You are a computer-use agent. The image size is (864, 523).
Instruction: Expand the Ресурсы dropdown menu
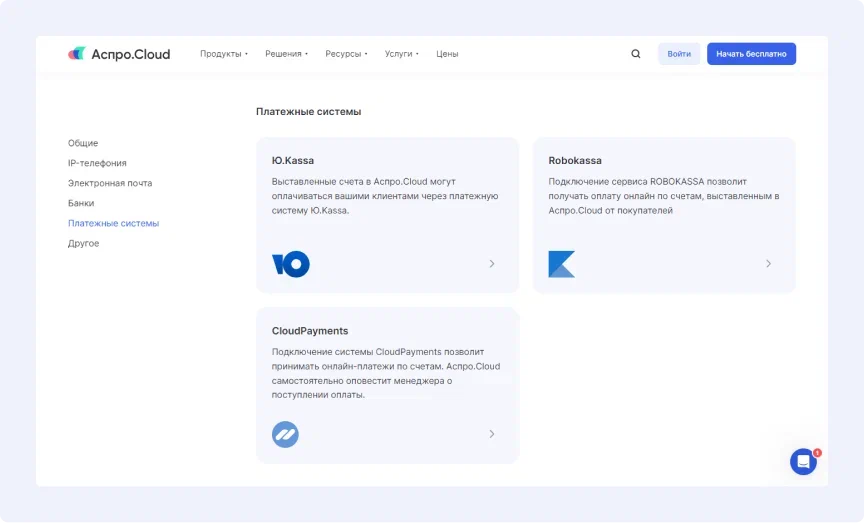tap(346, 54)
